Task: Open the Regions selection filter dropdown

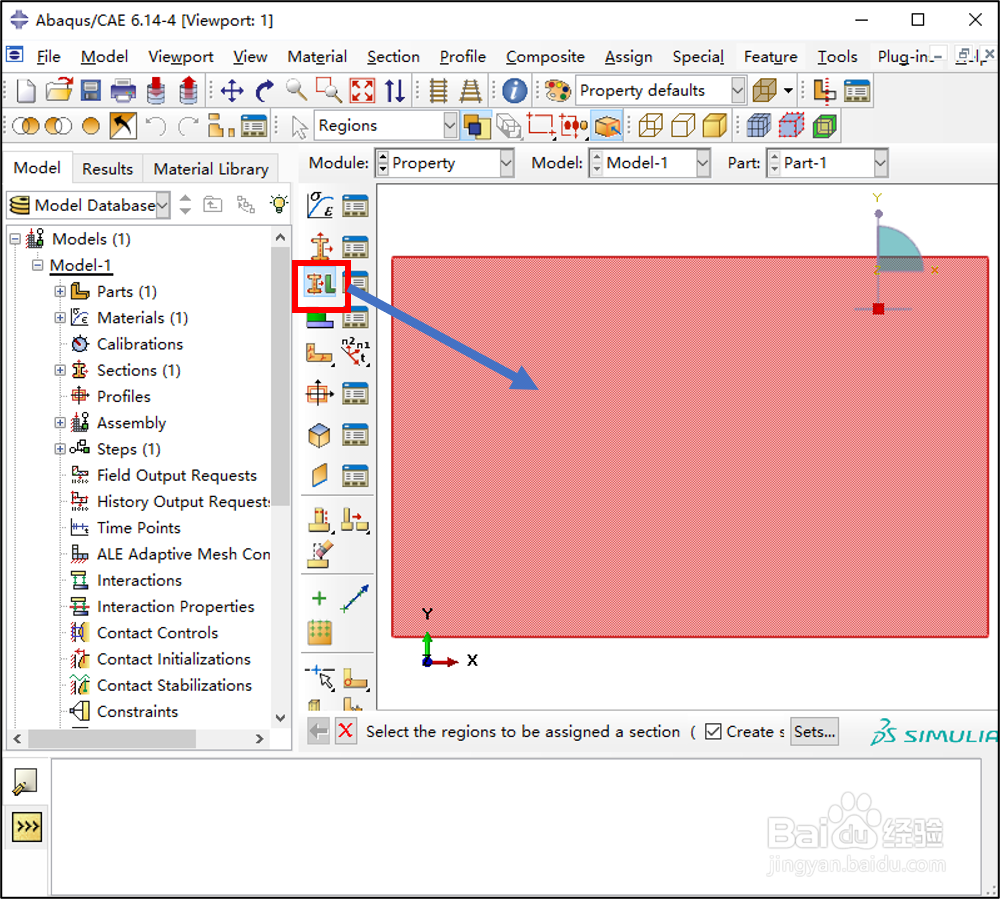Action: point(450,126)
